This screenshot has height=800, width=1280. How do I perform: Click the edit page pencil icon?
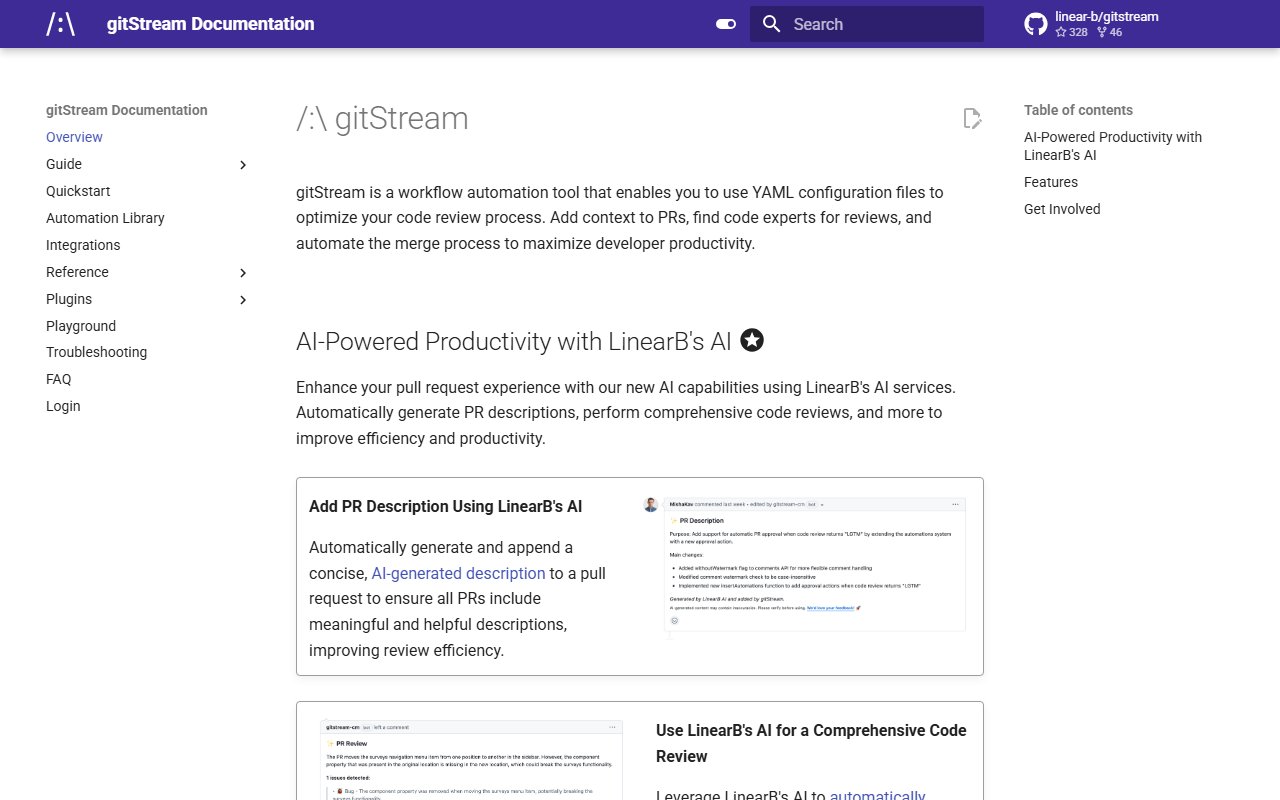point(972,118)
